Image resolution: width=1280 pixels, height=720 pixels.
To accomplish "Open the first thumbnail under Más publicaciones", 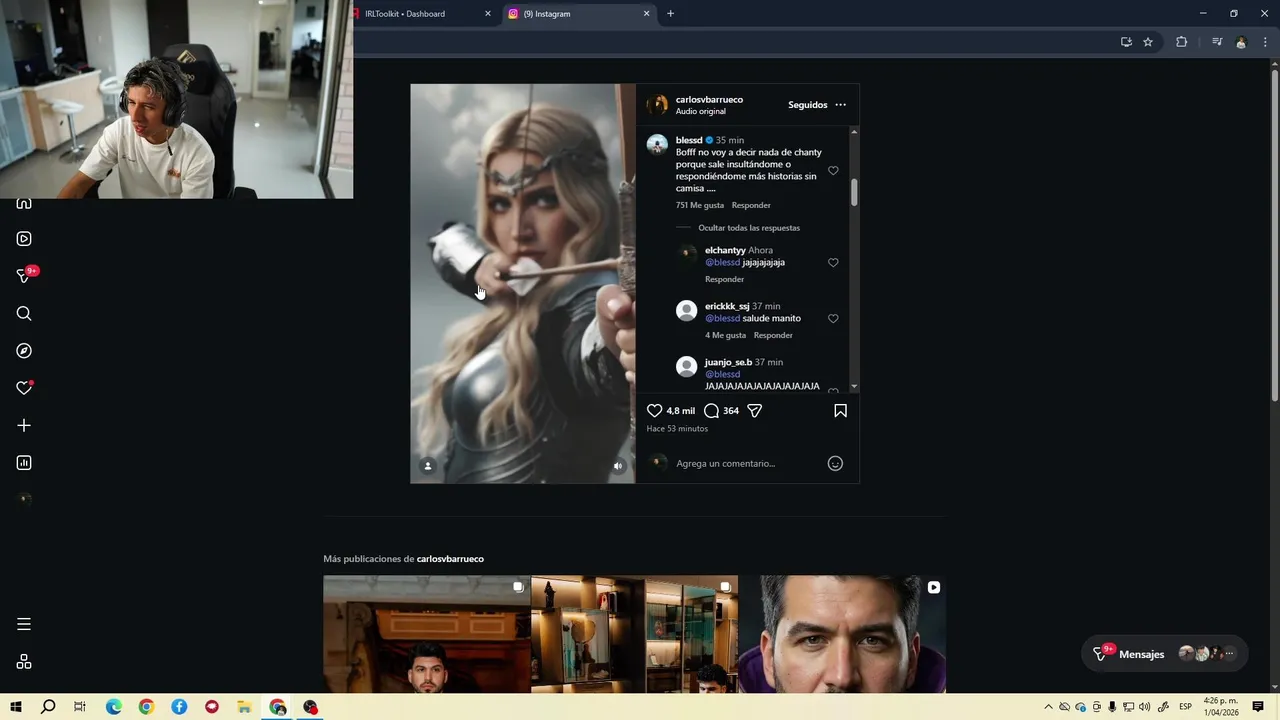I will click(x=427, y=634).
